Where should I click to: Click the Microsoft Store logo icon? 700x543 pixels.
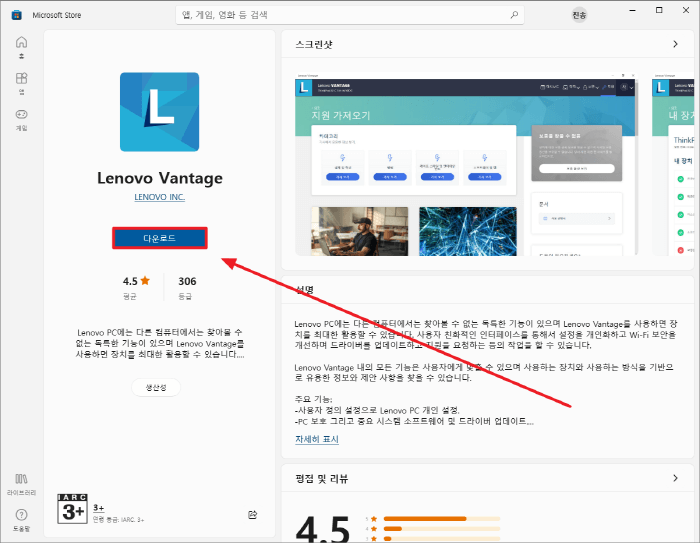point(17,15)
